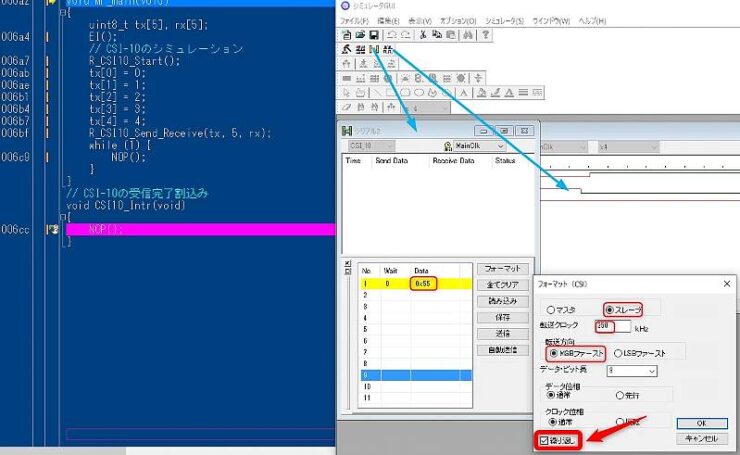
Task: Select the マスタ radio button
Action: (x=551, y=309)
